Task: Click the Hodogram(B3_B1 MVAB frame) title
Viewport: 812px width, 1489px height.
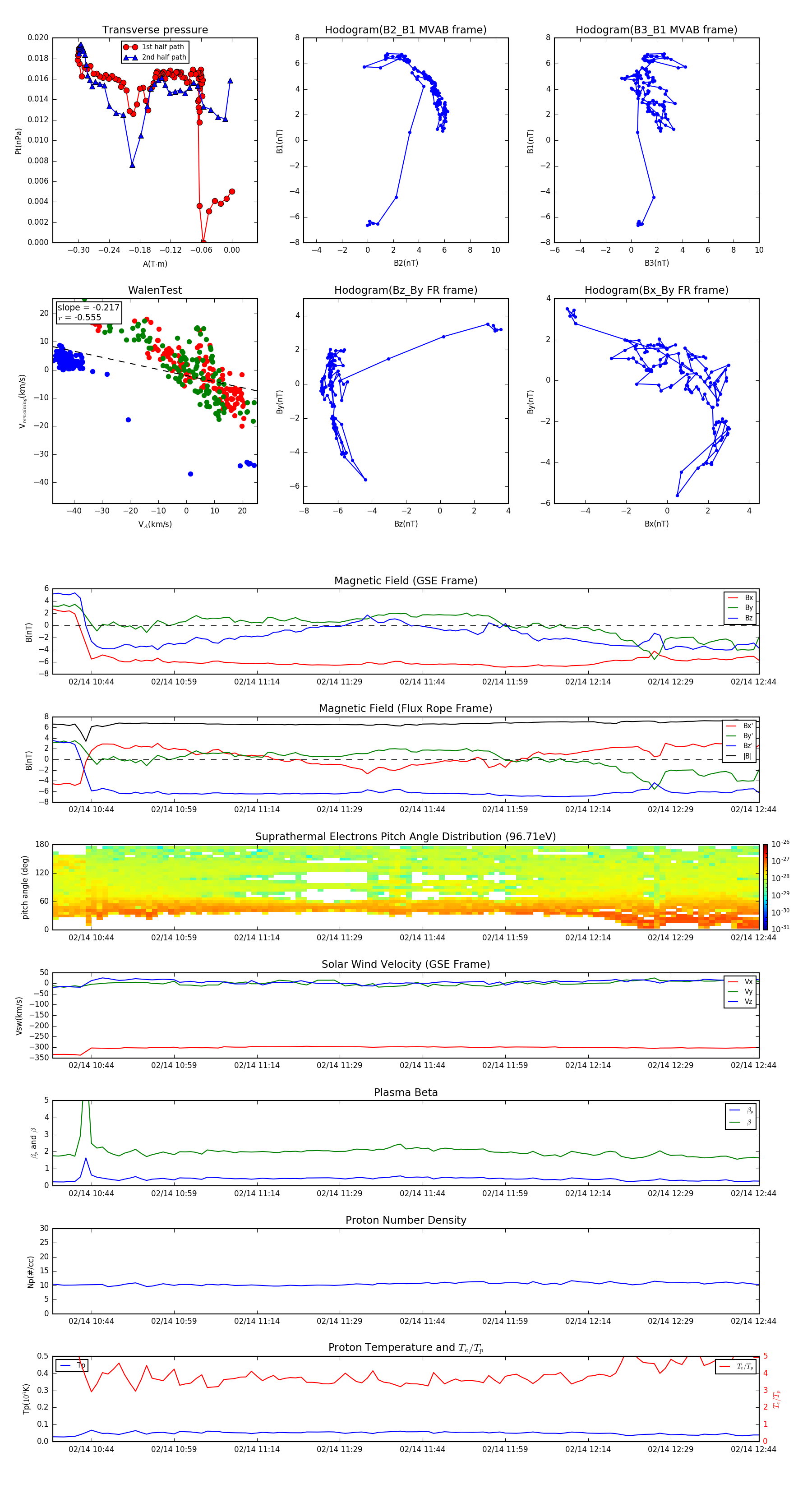Action: (x=656, y=30)
